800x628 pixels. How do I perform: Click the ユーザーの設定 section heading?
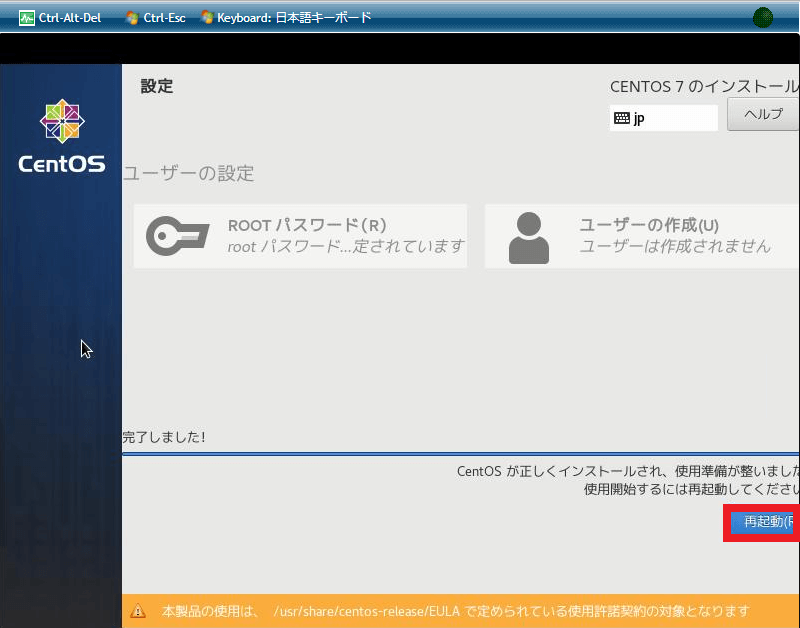tap(189, 173)
